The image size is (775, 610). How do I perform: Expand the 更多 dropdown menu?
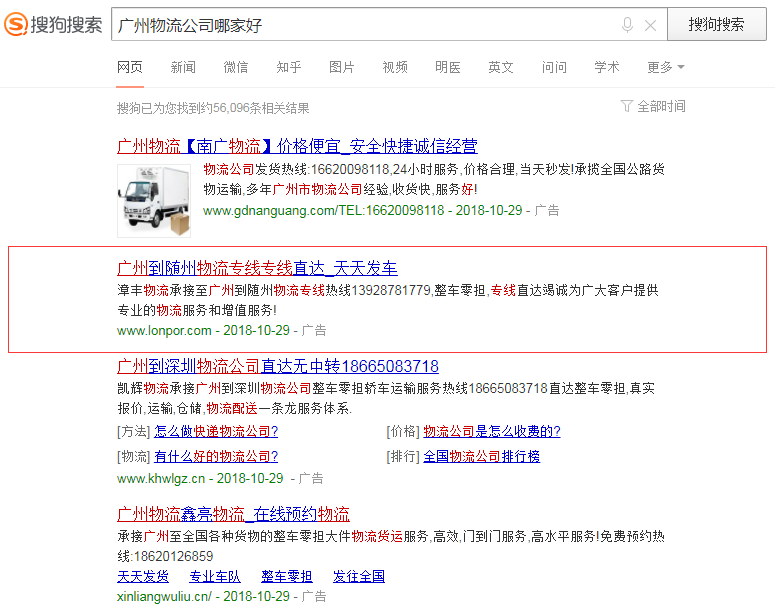click(666, 67)
